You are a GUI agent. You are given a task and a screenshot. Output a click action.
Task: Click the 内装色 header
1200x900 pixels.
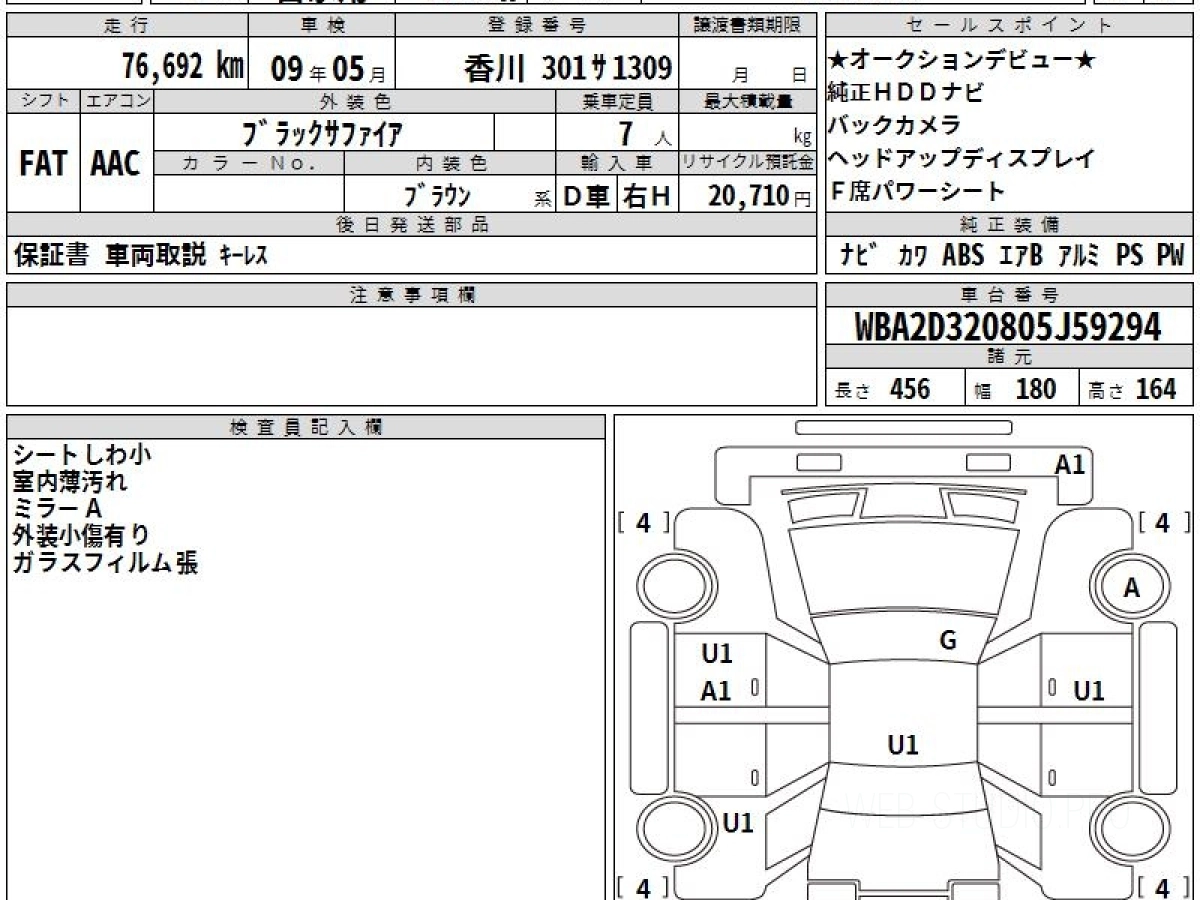[450, 163]
